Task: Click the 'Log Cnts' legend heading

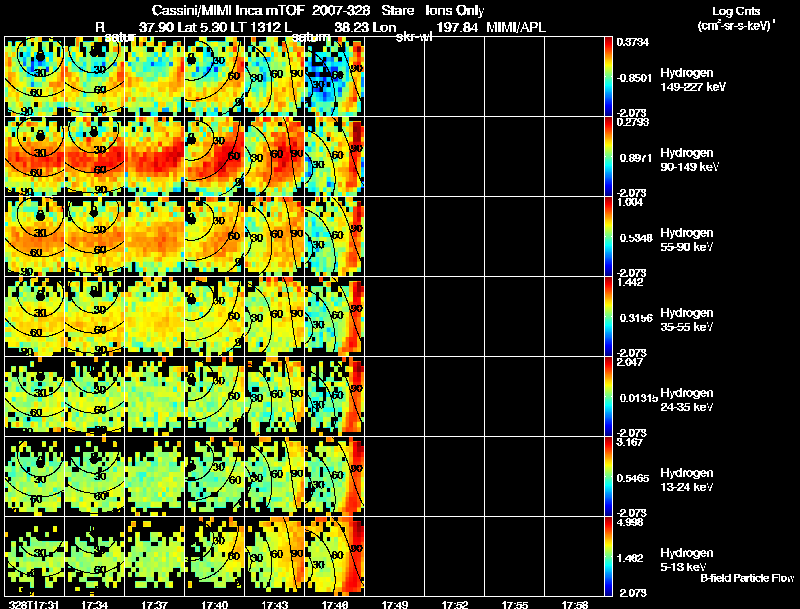Action: point(736,11)
